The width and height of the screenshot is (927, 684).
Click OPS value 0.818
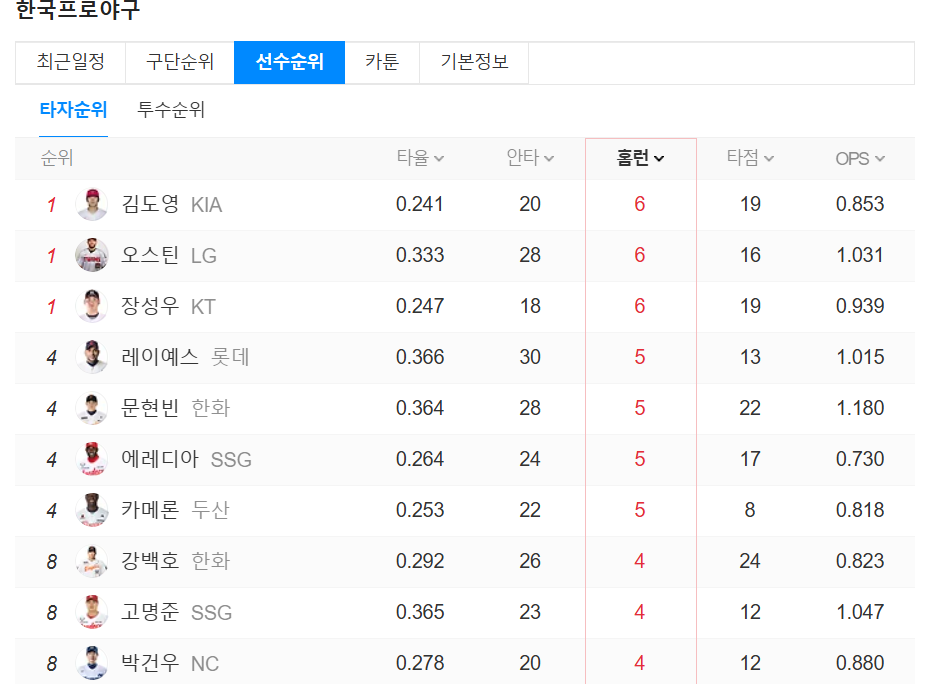(860, 510)
